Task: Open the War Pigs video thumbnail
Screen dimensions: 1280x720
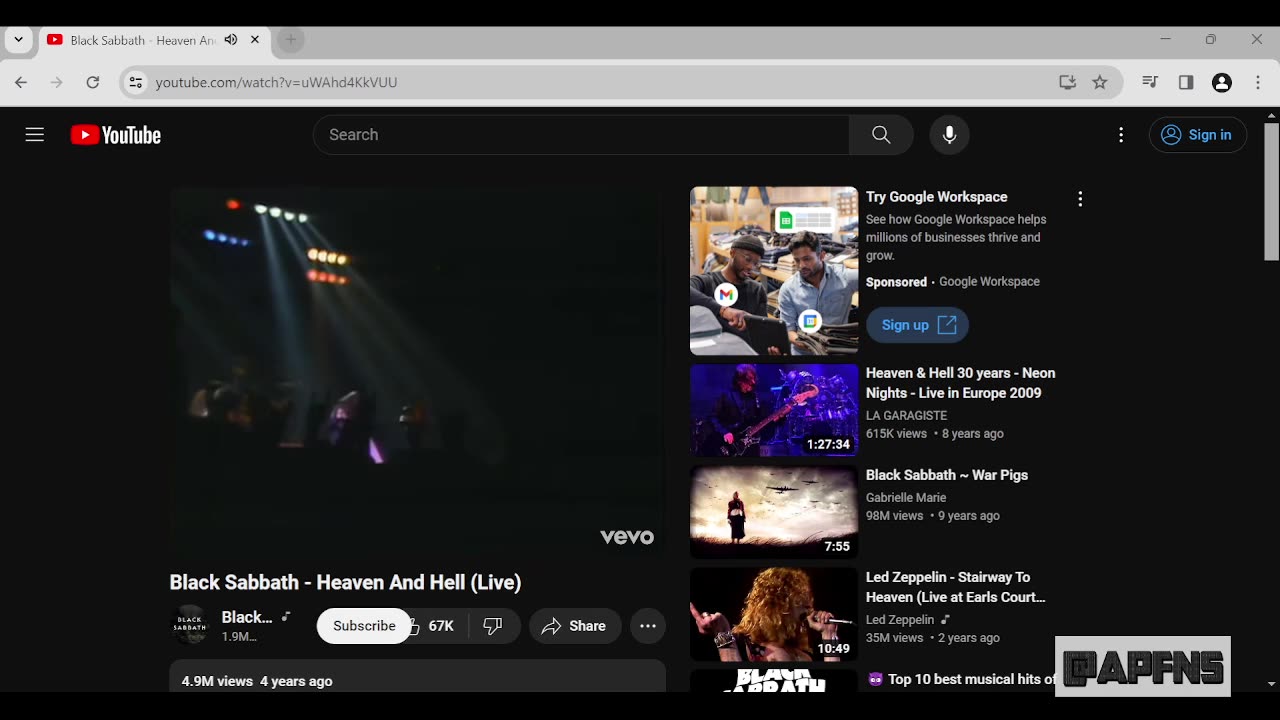Action: click(x=774, y=513)
